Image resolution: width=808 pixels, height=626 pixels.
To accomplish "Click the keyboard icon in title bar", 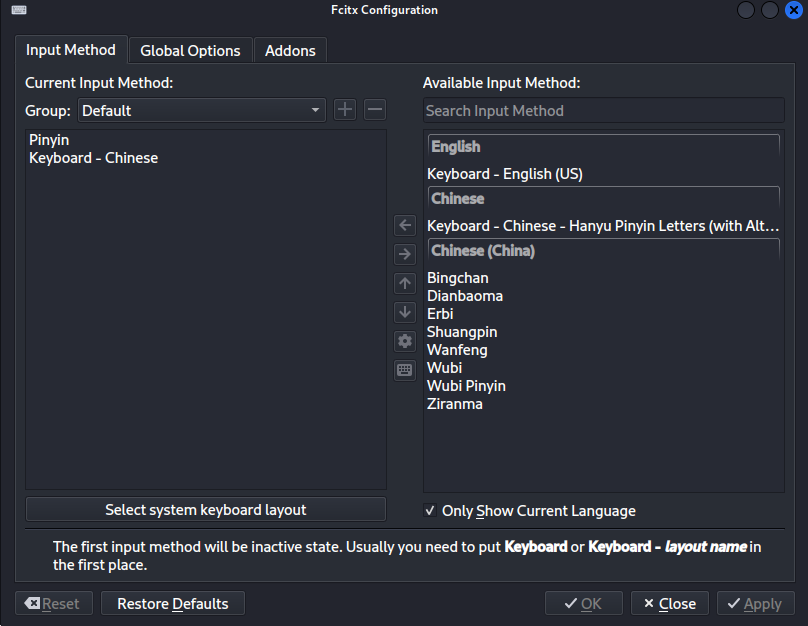I will [19, 10].
